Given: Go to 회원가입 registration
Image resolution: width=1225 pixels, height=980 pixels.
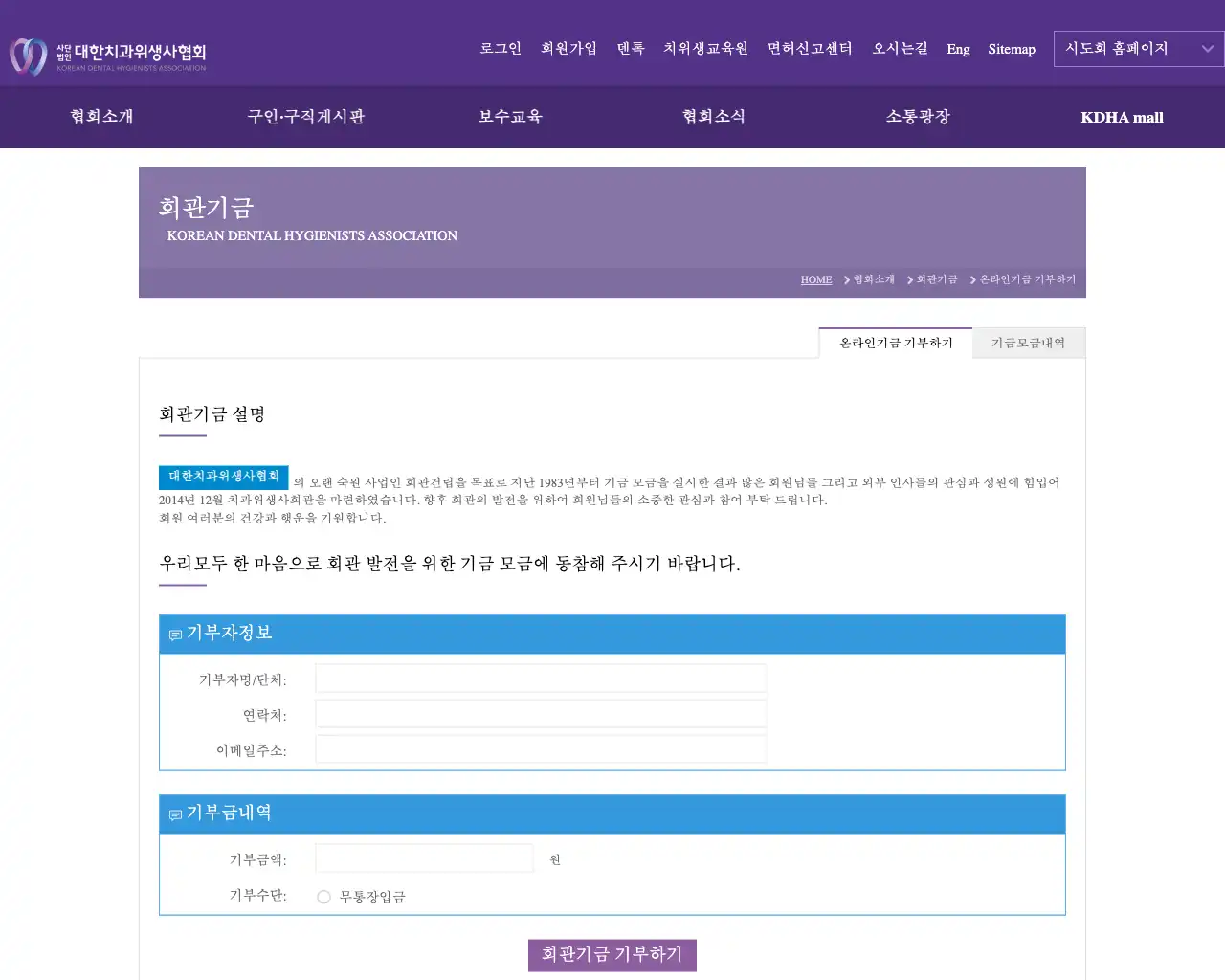Looking at the screenshot, I should pyautogui.click(x=568, y=49).
